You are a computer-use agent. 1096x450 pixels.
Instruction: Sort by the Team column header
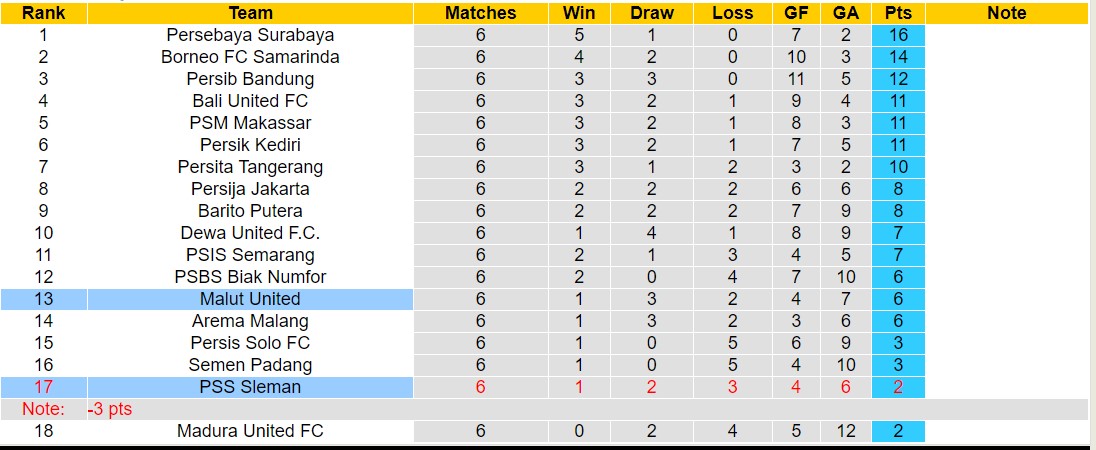click(x=250, y=13)
